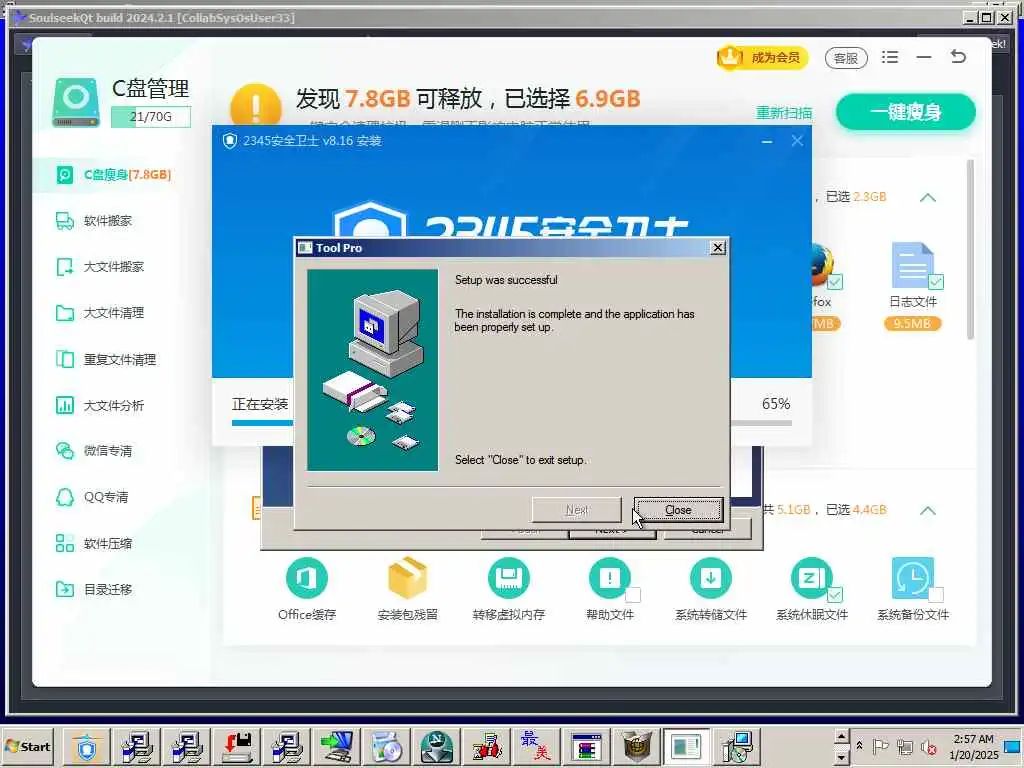Click the 转移虚拟内存 icon

click(x=508, y=578)
